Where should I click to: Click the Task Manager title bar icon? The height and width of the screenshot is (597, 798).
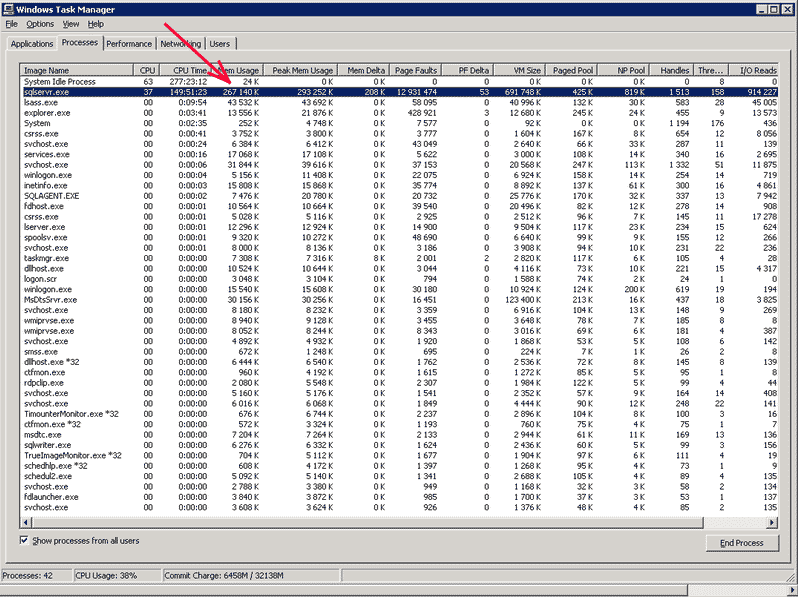pos(8,9)
